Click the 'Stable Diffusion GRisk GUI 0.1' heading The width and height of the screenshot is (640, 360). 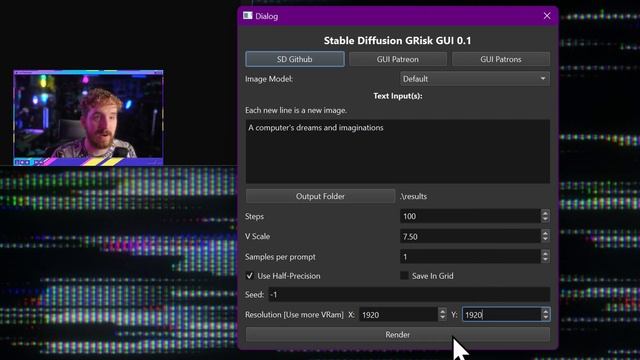point(398,41)
